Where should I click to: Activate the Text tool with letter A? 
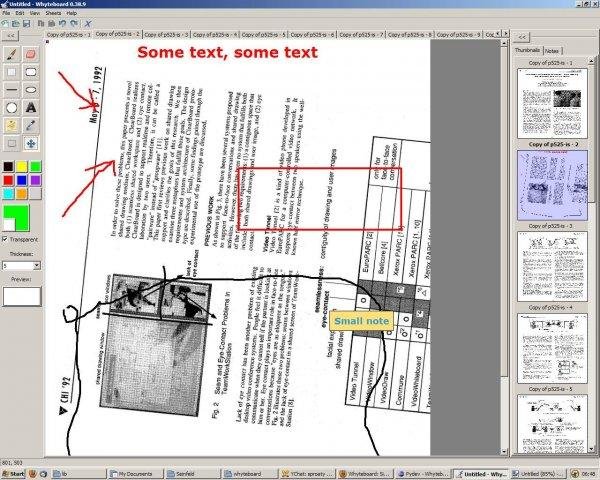point(31,108)
